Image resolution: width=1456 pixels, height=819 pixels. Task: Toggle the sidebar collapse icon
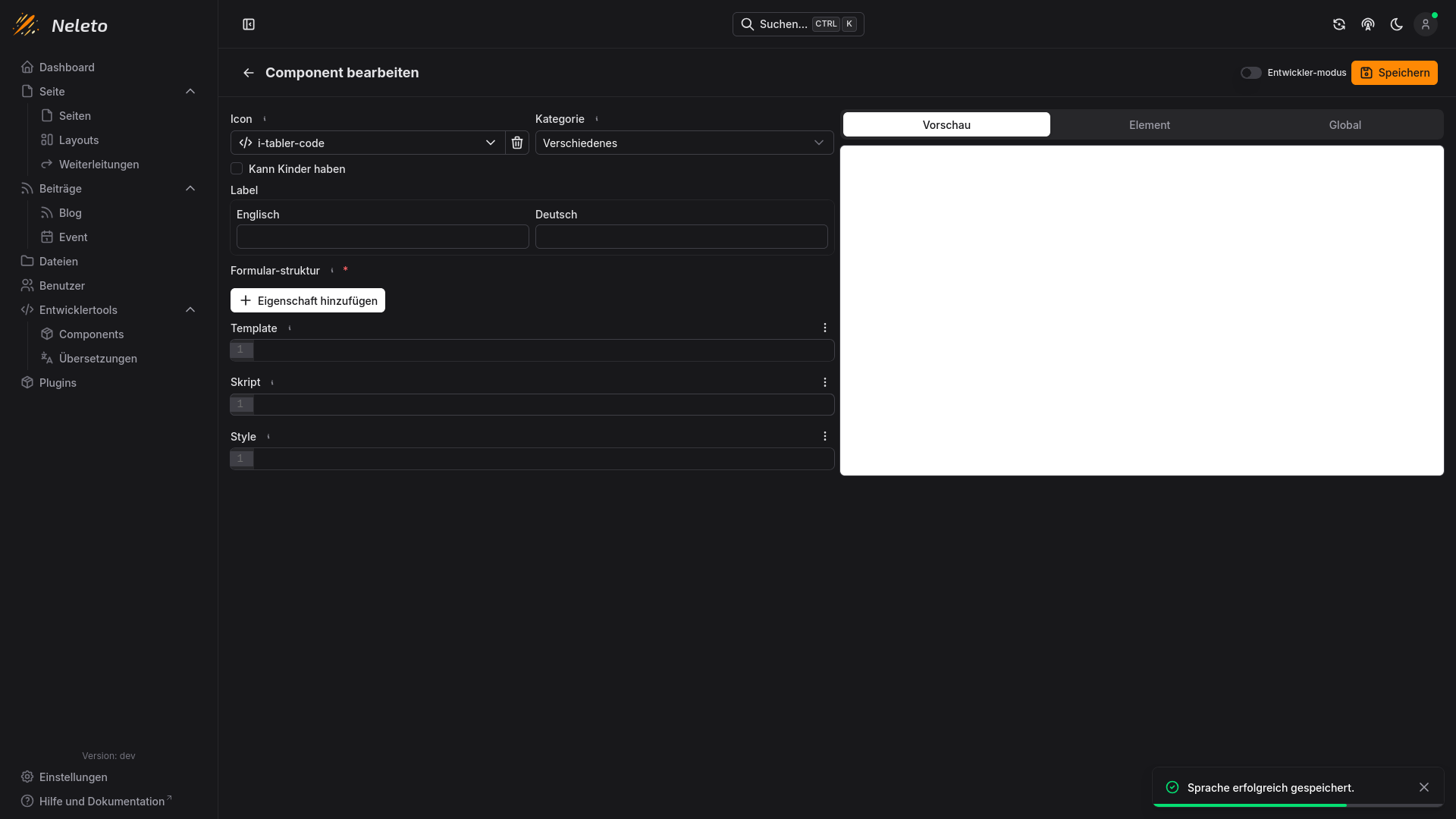tap(249, 24)
